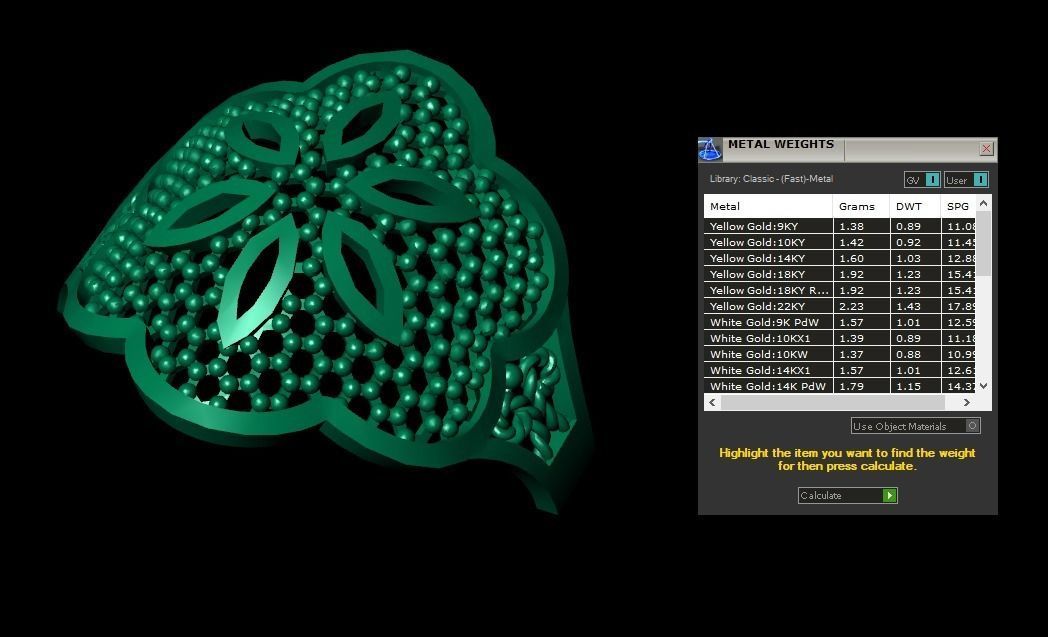Click the DWT column header
Viewport: 1048px width, 637px height.
915,207
